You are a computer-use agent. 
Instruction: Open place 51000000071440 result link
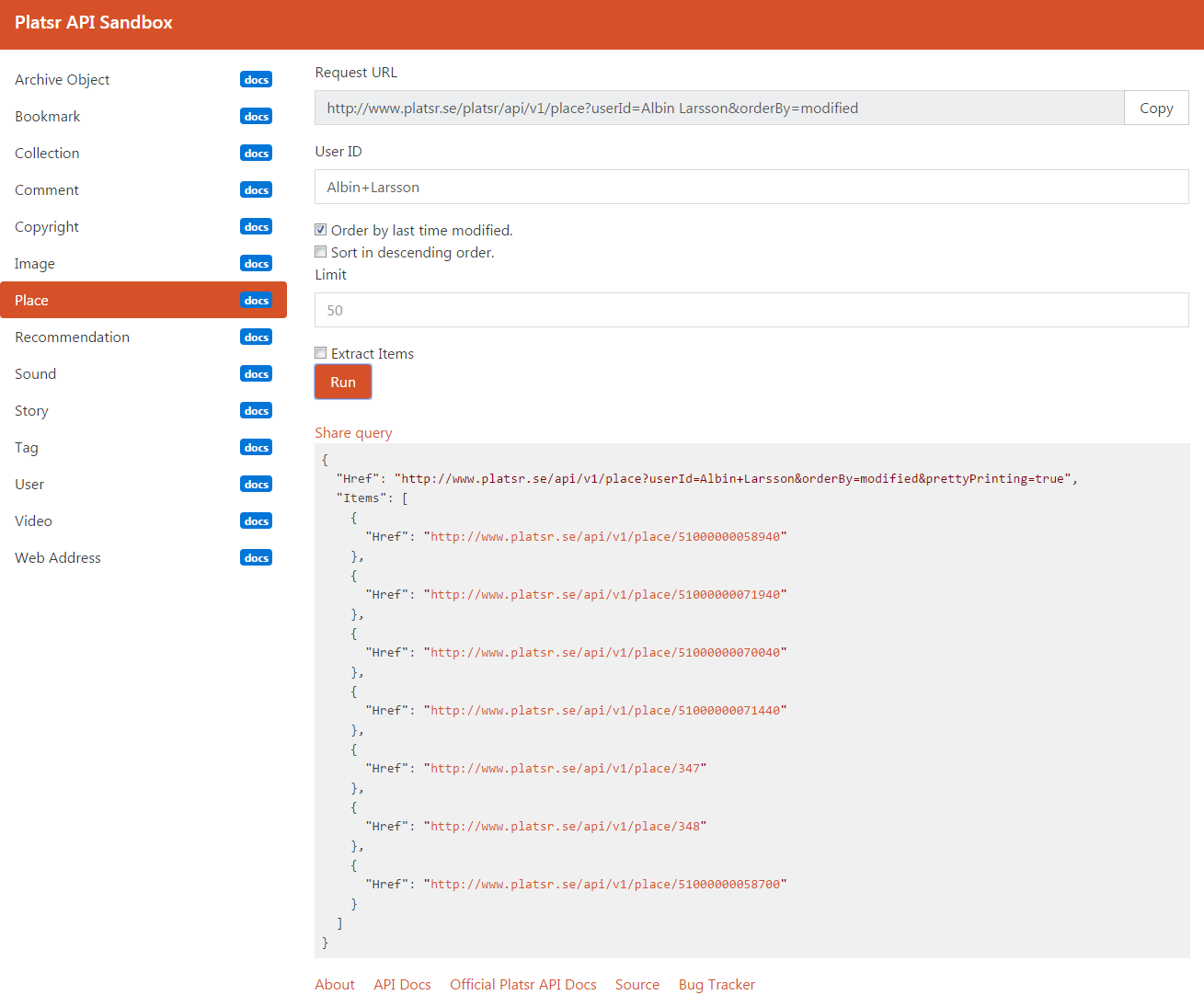tap(605, 711)
